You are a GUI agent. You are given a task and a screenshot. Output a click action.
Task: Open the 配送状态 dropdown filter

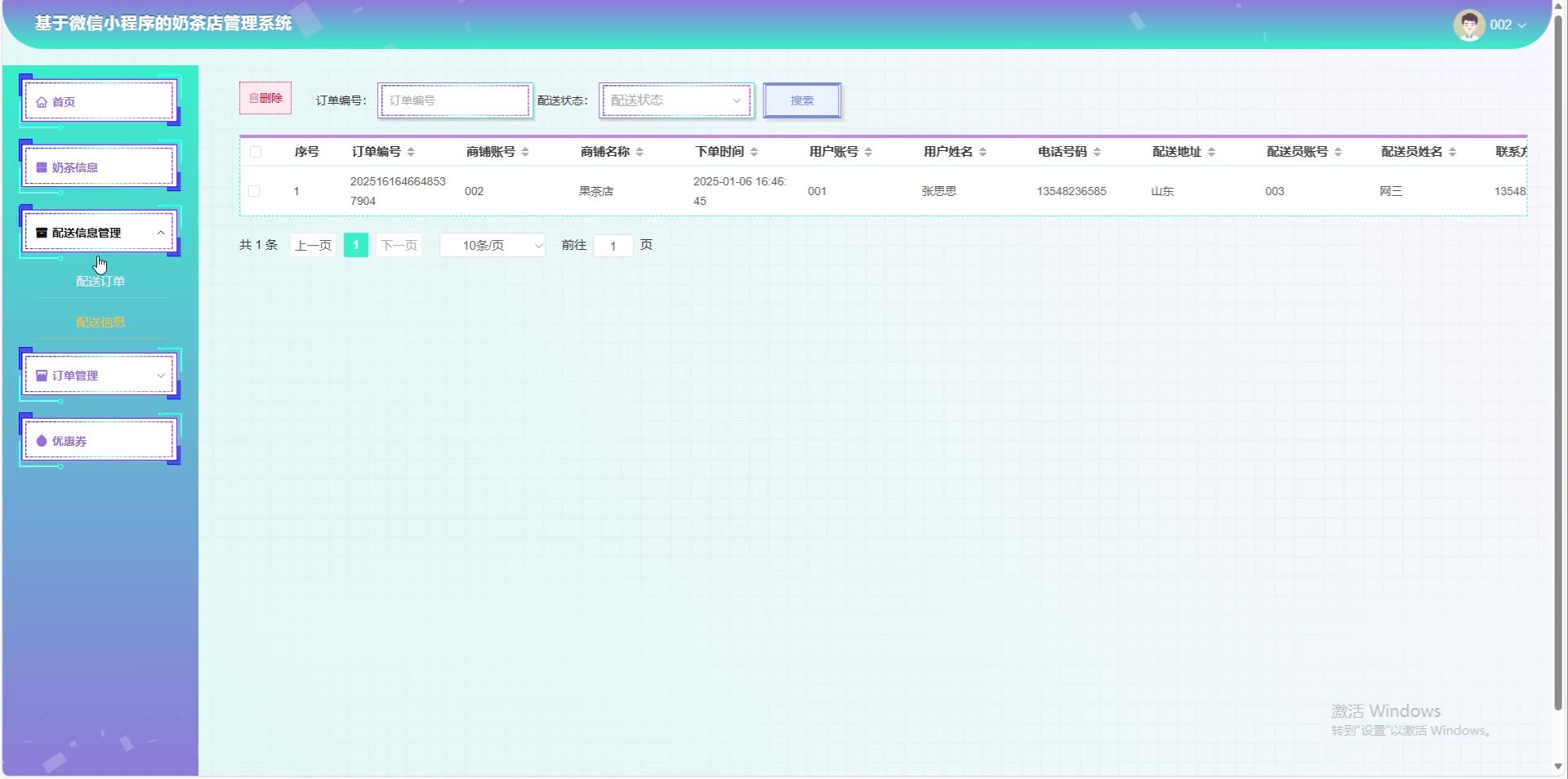click(x=676, y=100)
